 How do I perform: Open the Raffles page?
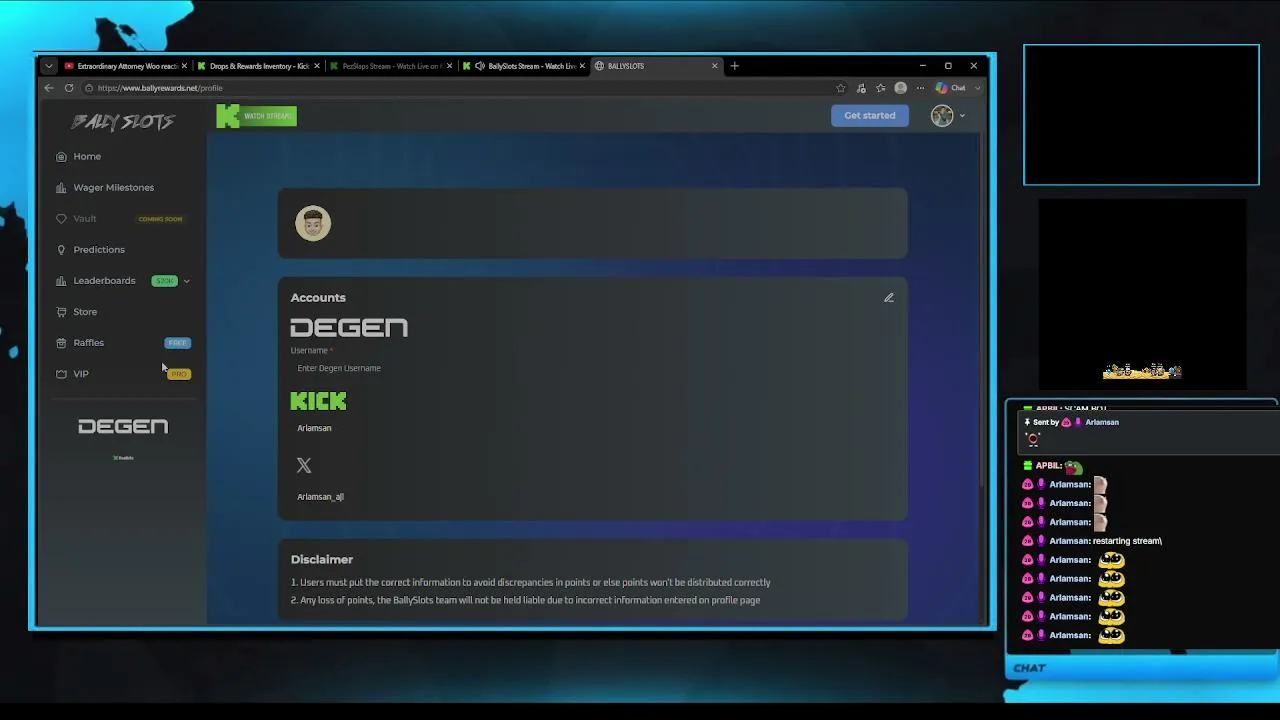click(x=88, y=343)
